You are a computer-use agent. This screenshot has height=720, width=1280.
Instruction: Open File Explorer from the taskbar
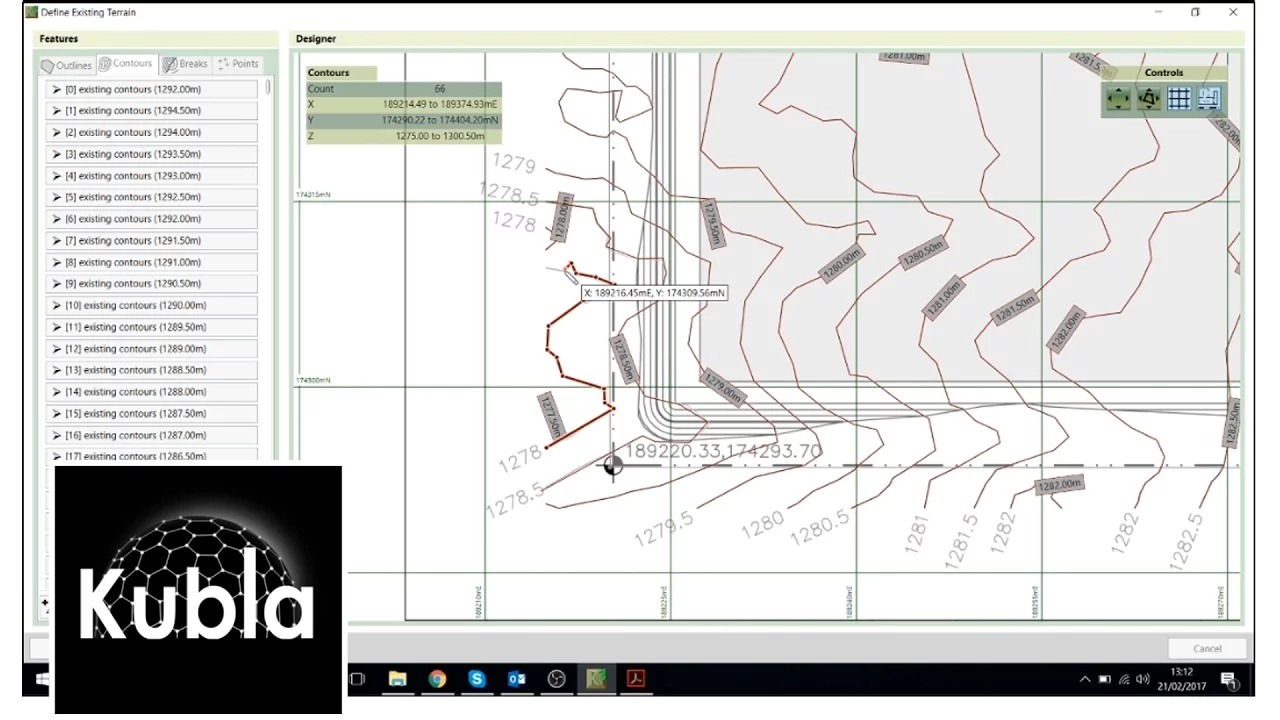pos(397,679)
